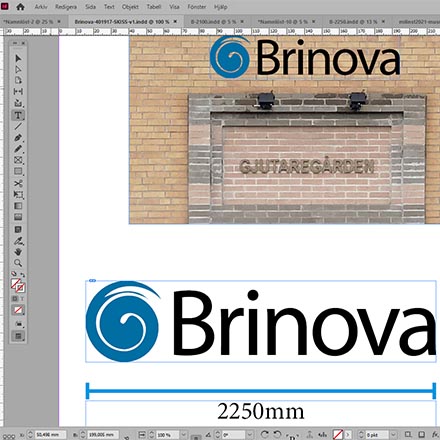Click the rotate 90° clockwise icon
This screenshot has height=440, width=440.
click(265, 434)
